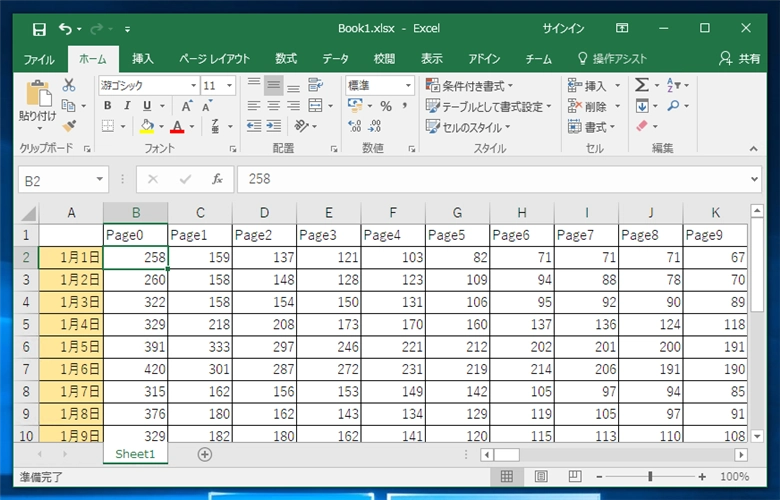The width and height of the screenshot is (780, 500).
Task: Align text to the right
Action: pyautogui.click(x=293, y=105)
